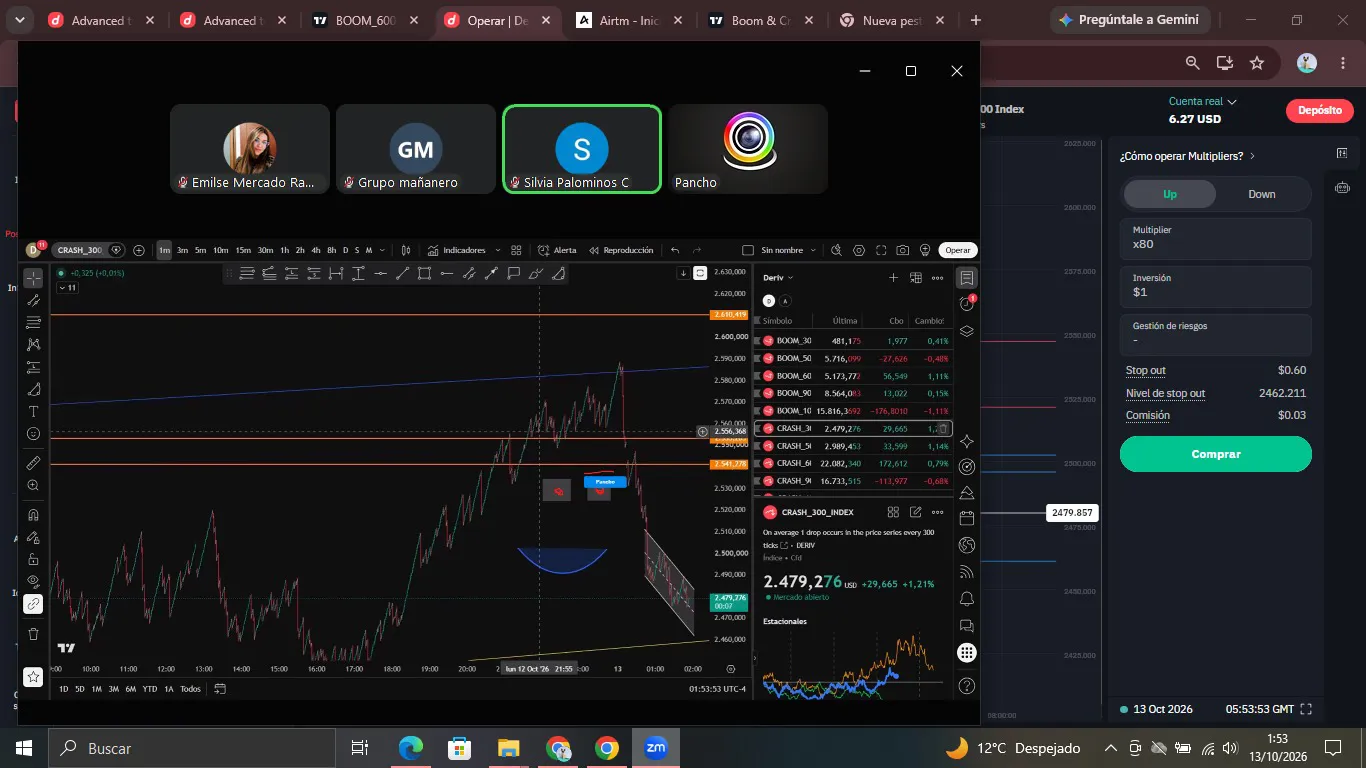1366x768 pixels.
Task: Click the red Depósito button
Action: pyautogui.click(x=1319, y=110)
